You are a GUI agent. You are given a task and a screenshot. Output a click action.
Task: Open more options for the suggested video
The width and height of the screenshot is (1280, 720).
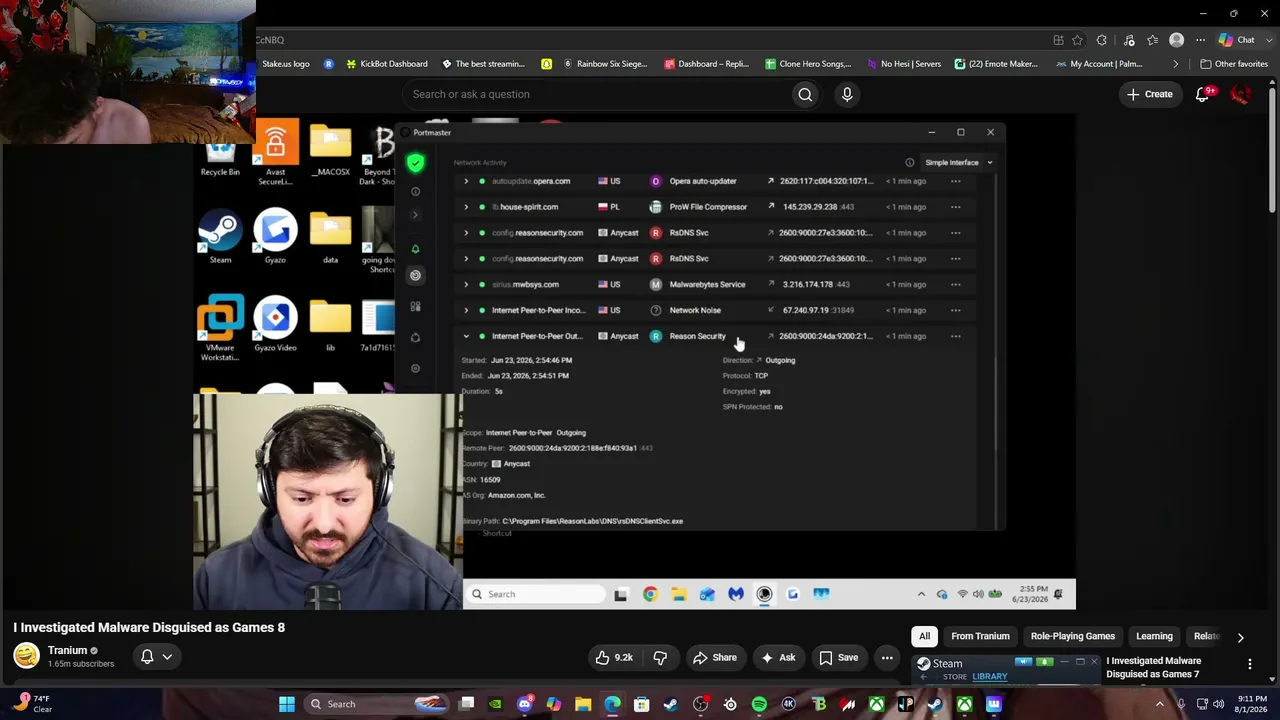tap(1249, 664)
